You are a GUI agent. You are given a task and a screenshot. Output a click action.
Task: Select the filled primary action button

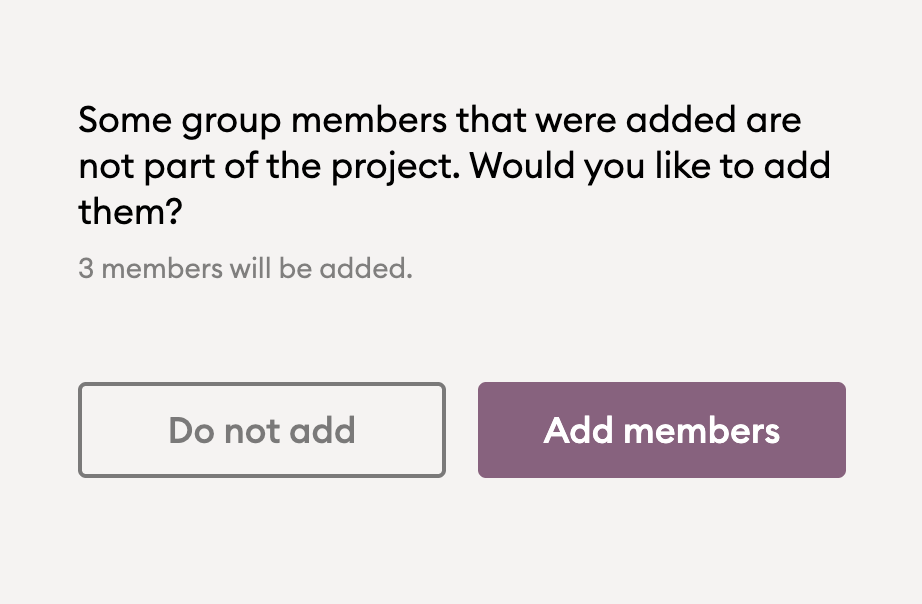point(661,430)
